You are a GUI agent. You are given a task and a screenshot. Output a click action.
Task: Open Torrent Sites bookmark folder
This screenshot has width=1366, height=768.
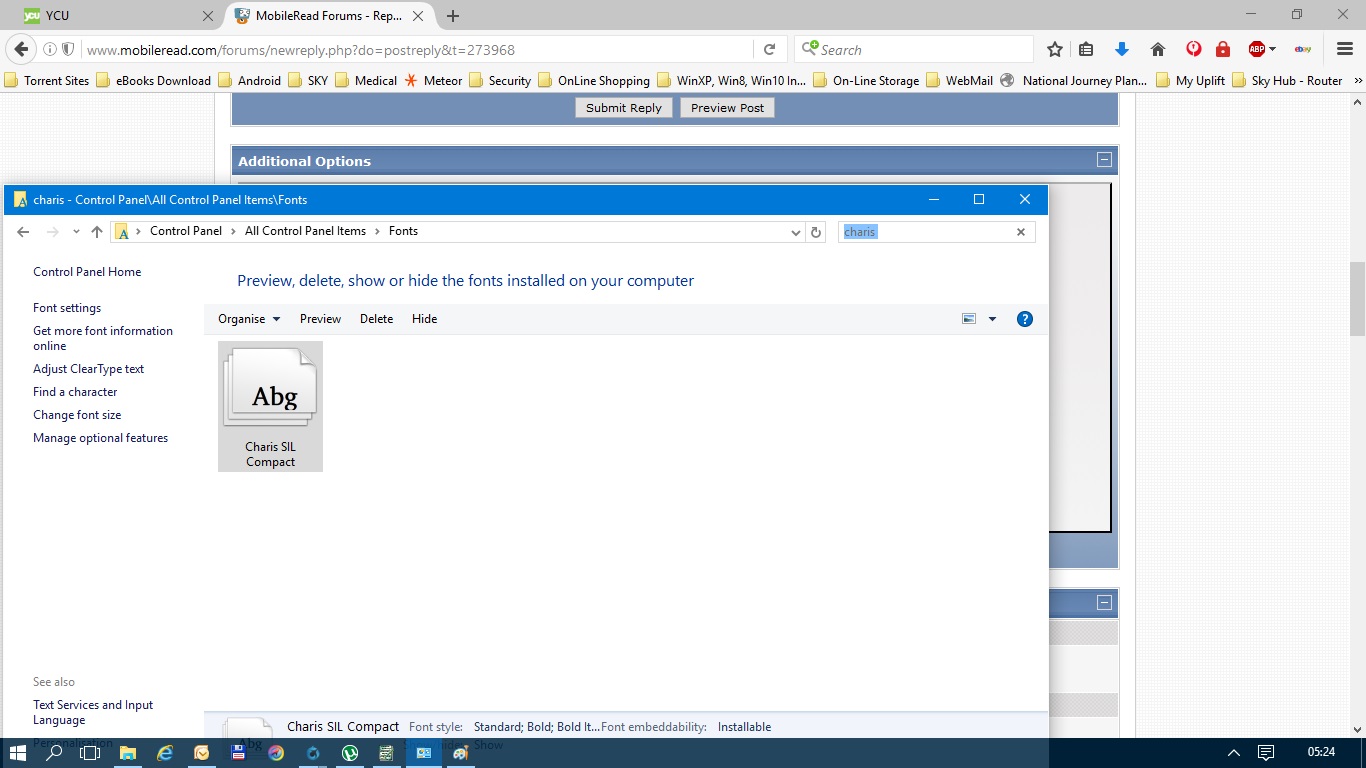coord(47,80)
